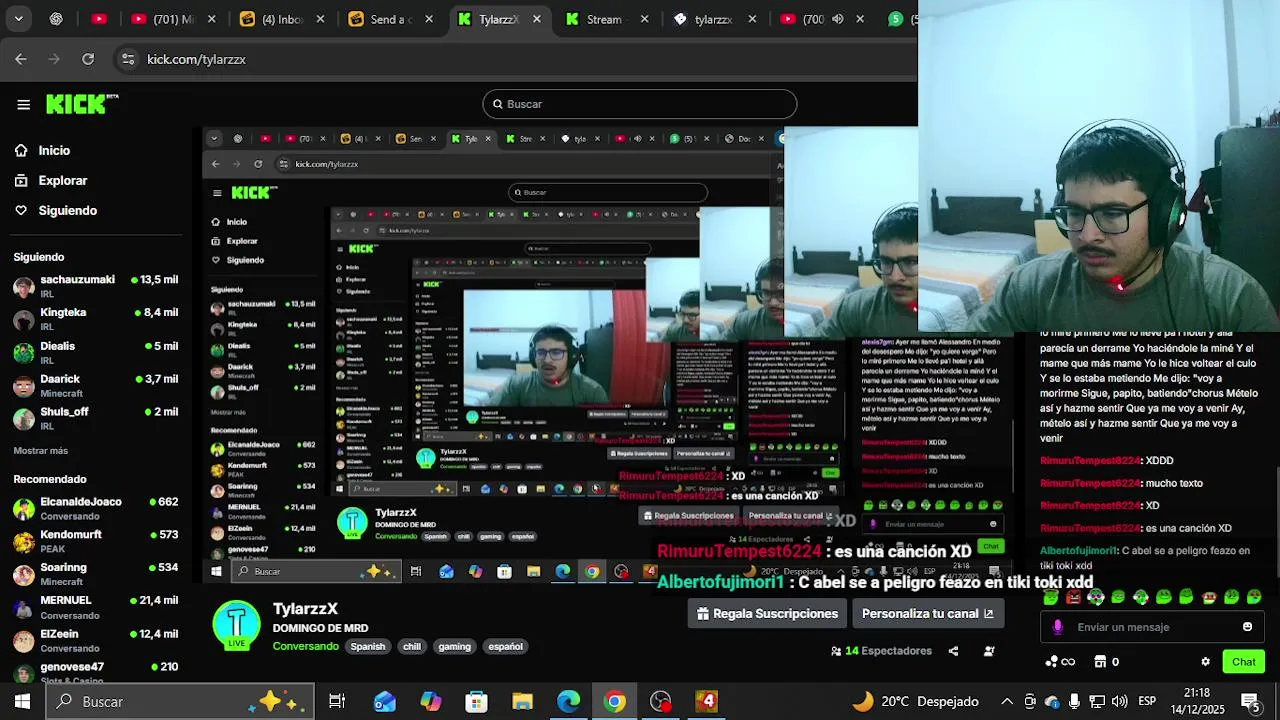View site information for kick.com
The width and height of the screenshot is (1280, 720).
(128, 59)
